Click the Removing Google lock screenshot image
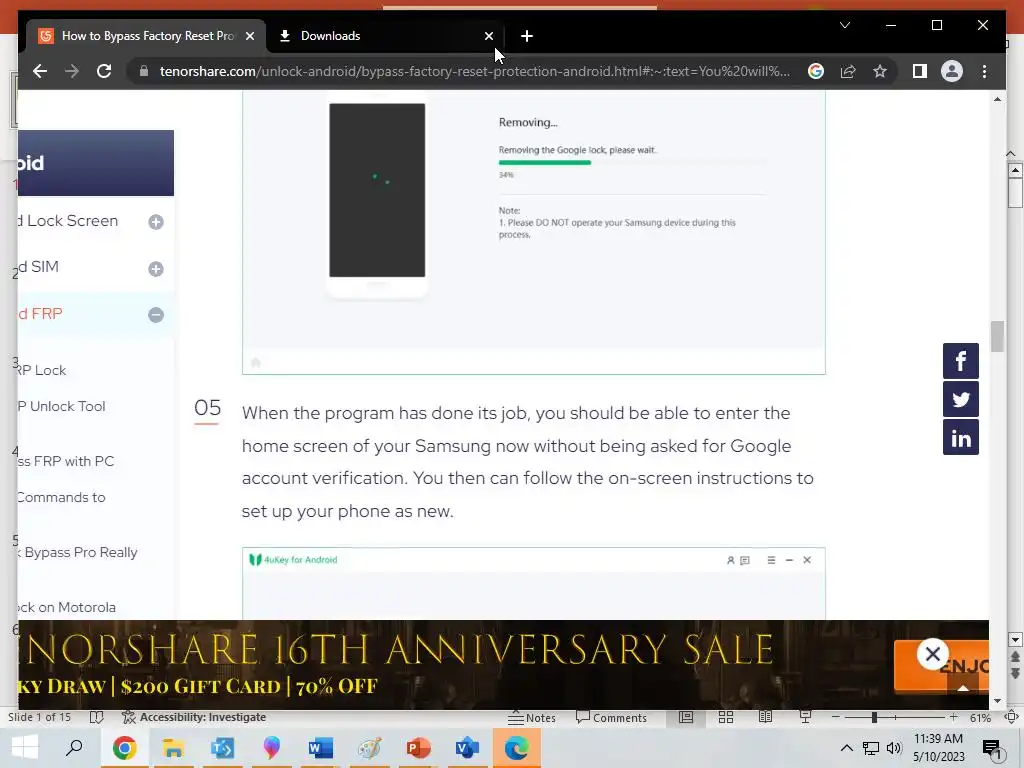The image size is (1024, 768). pyautogui.click(x=534, y=232)
